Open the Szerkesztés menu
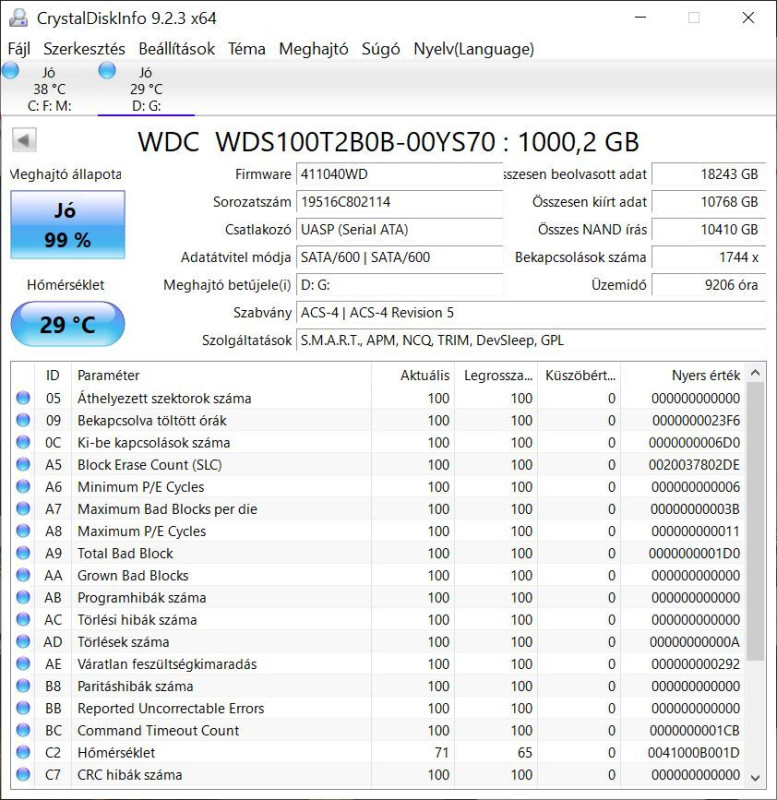 [x=84, y=49]
